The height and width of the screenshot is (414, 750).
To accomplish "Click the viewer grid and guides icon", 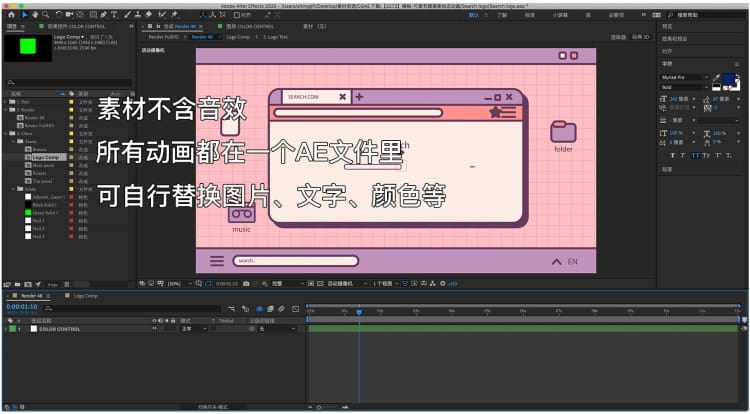I will point(199,283).
